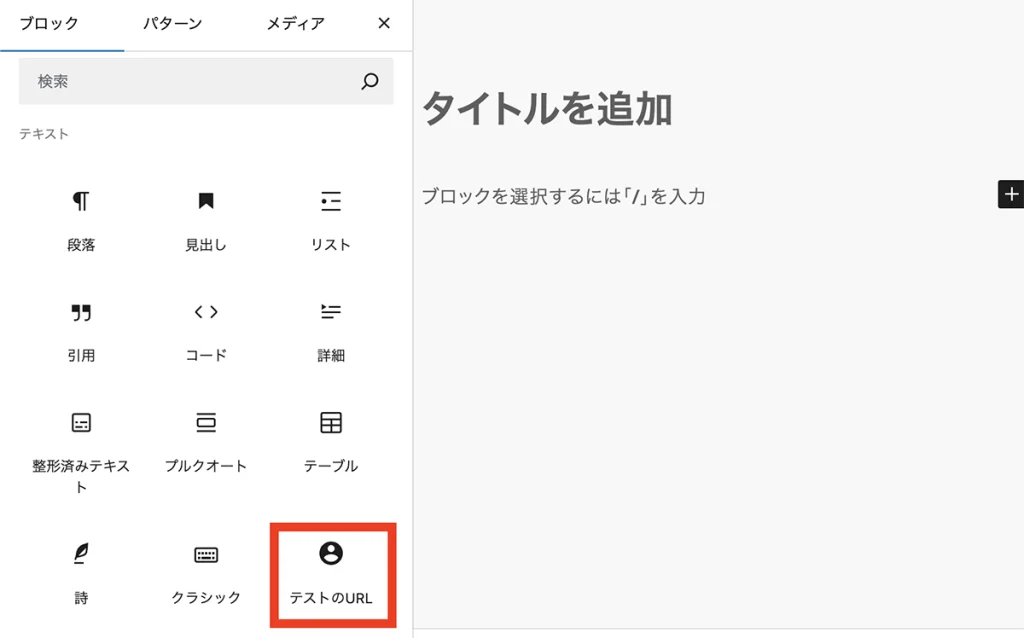Click the search magnifier icon
This screenshot has width=1024, height=638.
369,81
